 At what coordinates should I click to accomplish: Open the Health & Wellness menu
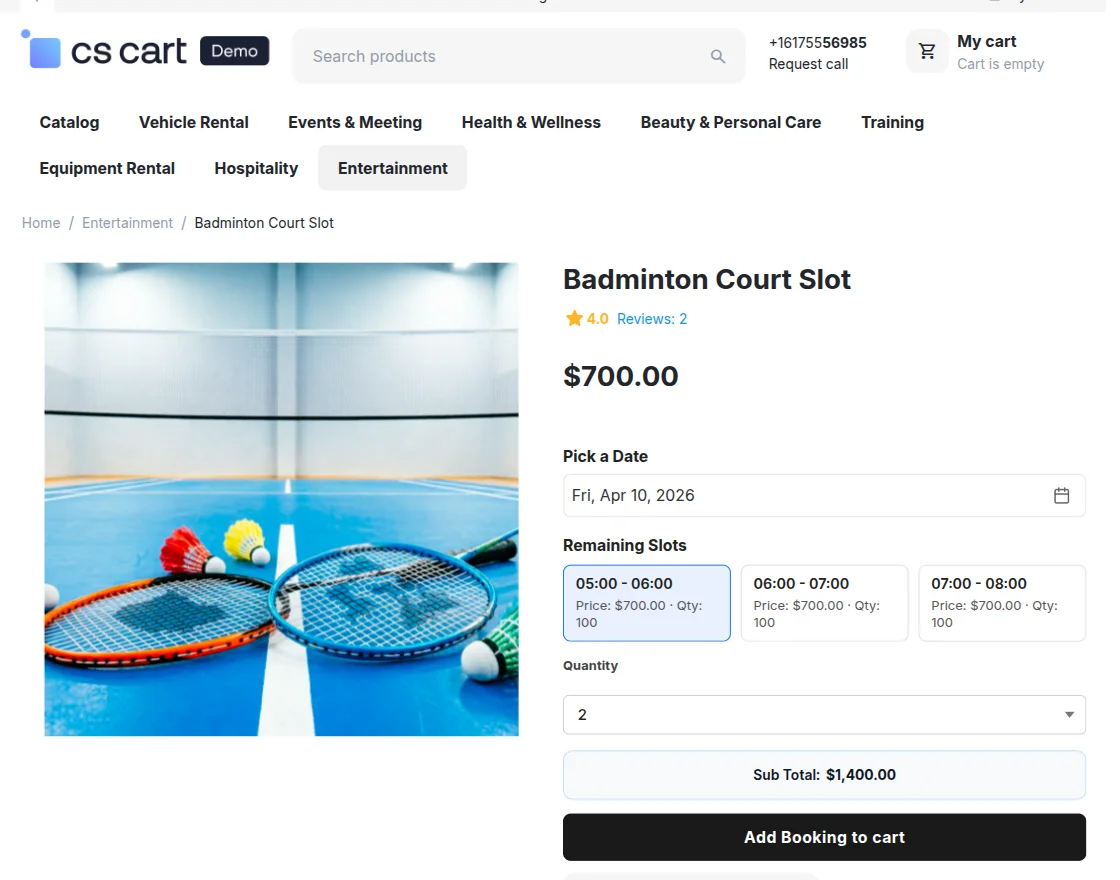tap(531, 122)
